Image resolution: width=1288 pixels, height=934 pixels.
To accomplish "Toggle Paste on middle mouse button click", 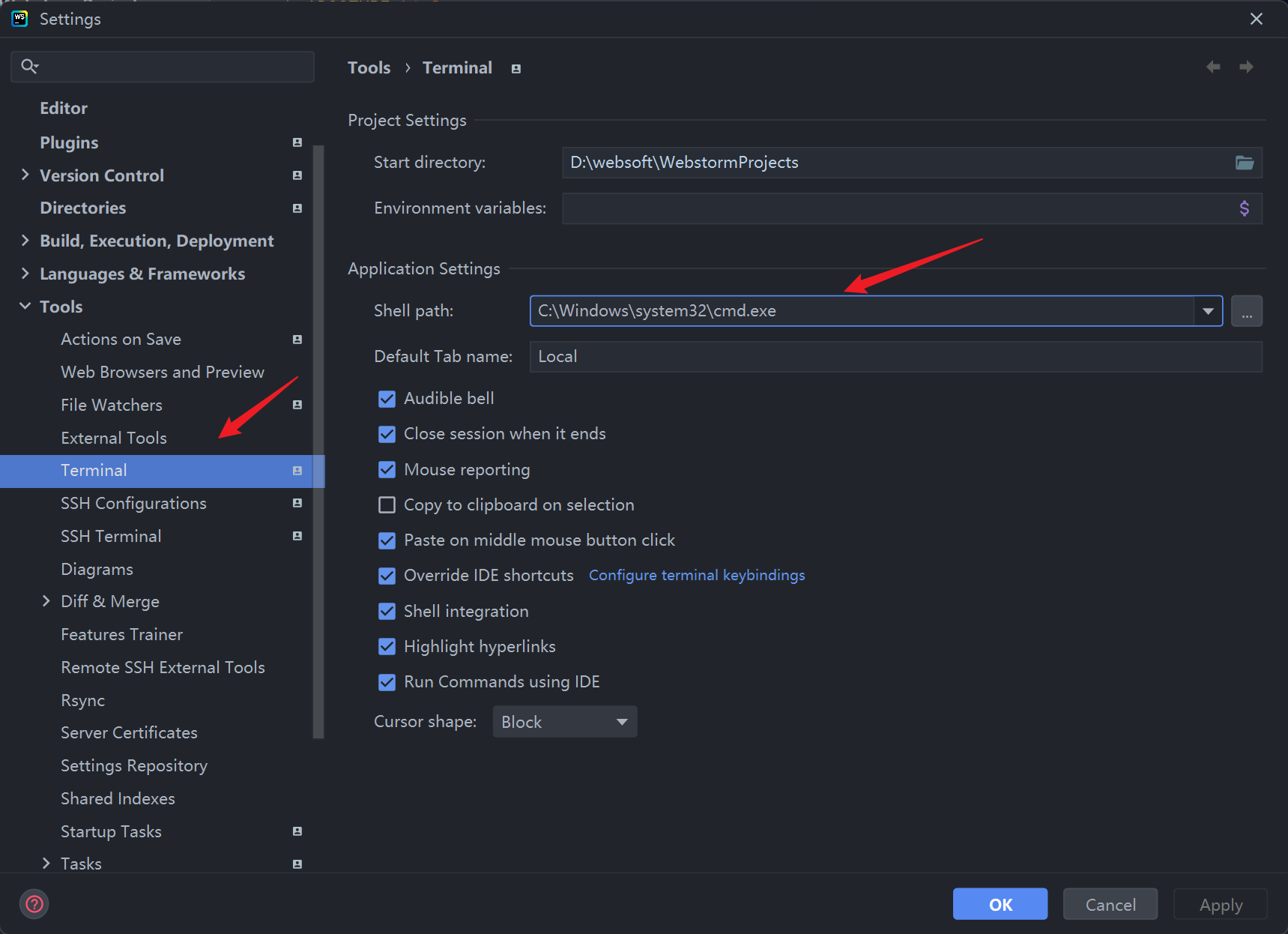I will 387,540.
